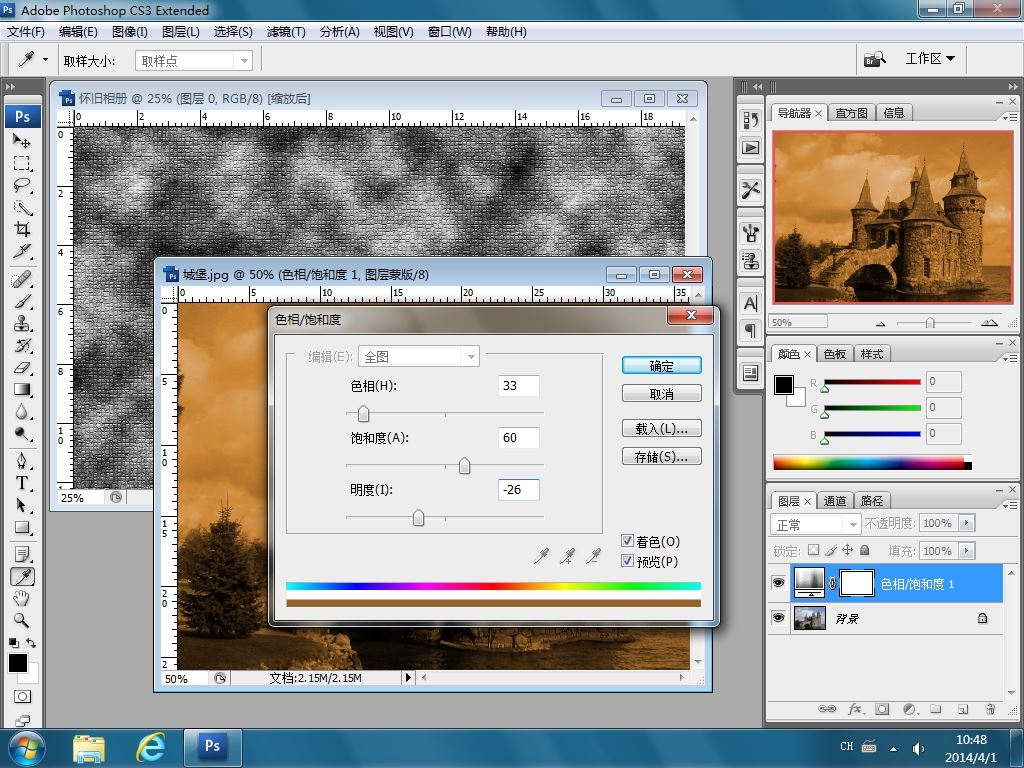Screen dimensions: 1024x768
Task: Select the Blur tool
Action: [22, 412]
